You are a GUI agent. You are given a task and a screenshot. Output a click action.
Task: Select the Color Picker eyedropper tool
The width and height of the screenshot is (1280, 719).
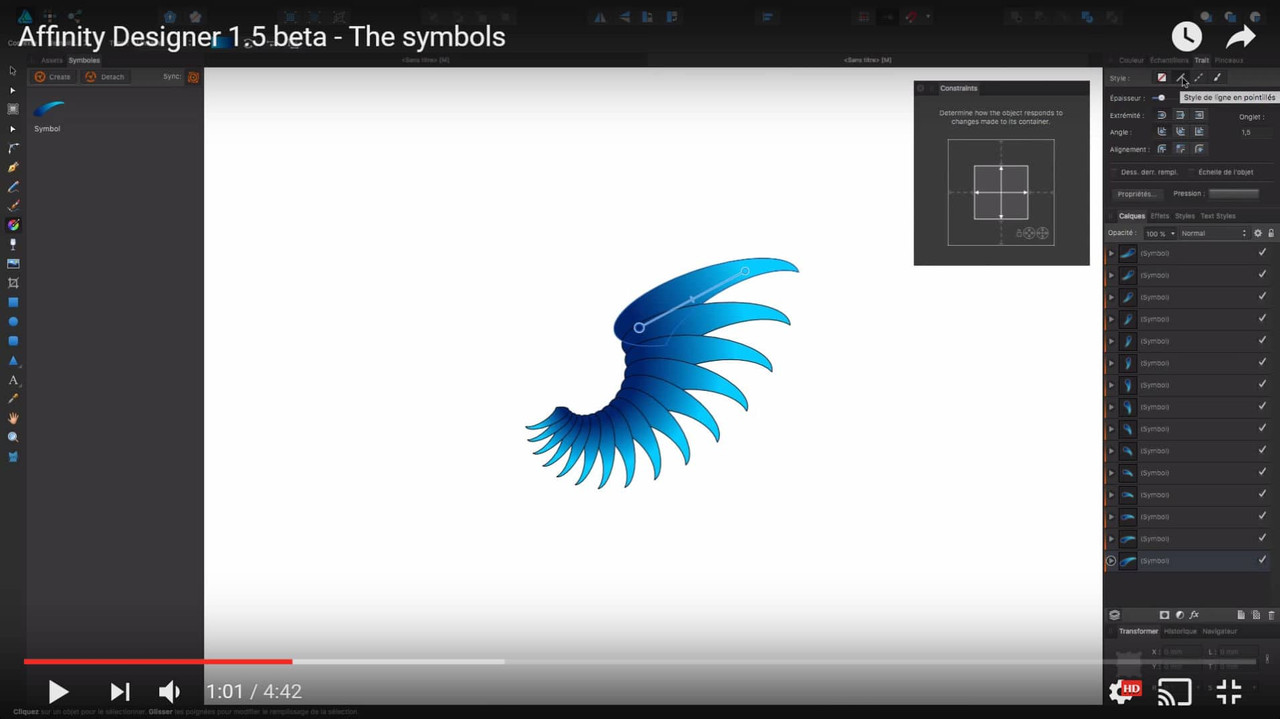pos(13,399)
